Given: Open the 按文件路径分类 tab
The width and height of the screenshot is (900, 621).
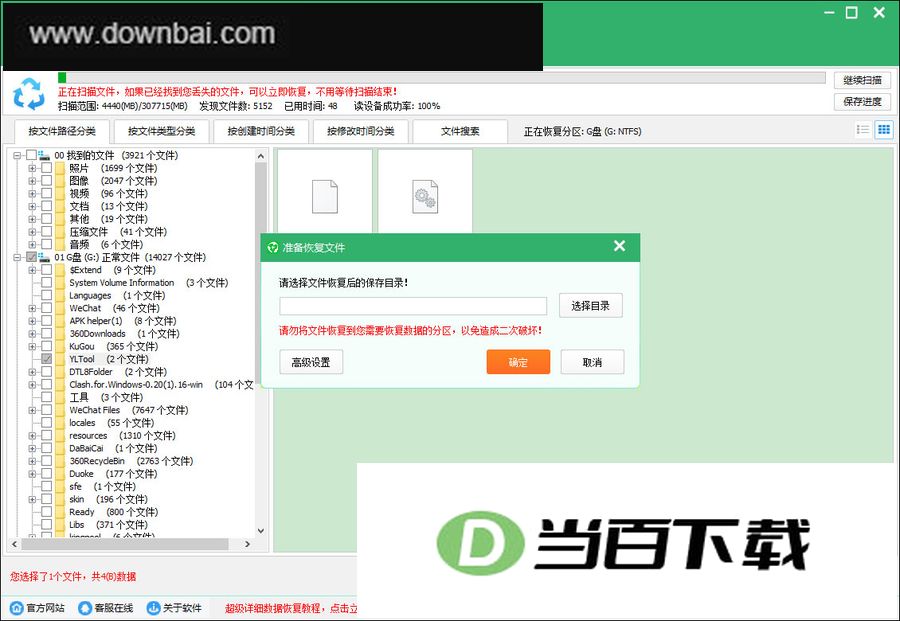Looking at the screenshot, I should coord(62,131).
